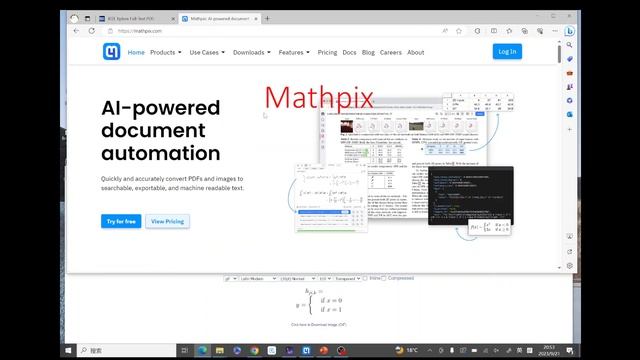Open the Normal font size dropdown

click(x=298, y=278)
